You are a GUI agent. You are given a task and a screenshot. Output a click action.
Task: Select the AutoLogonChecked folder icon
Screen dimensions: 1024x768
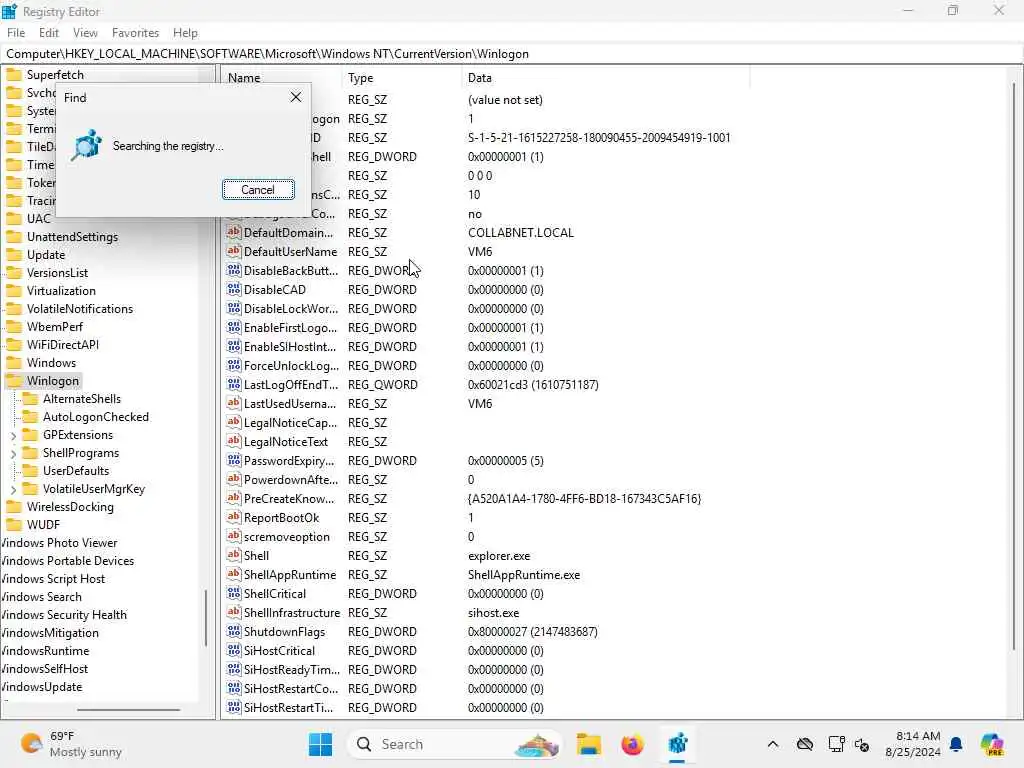coord(30,417)
